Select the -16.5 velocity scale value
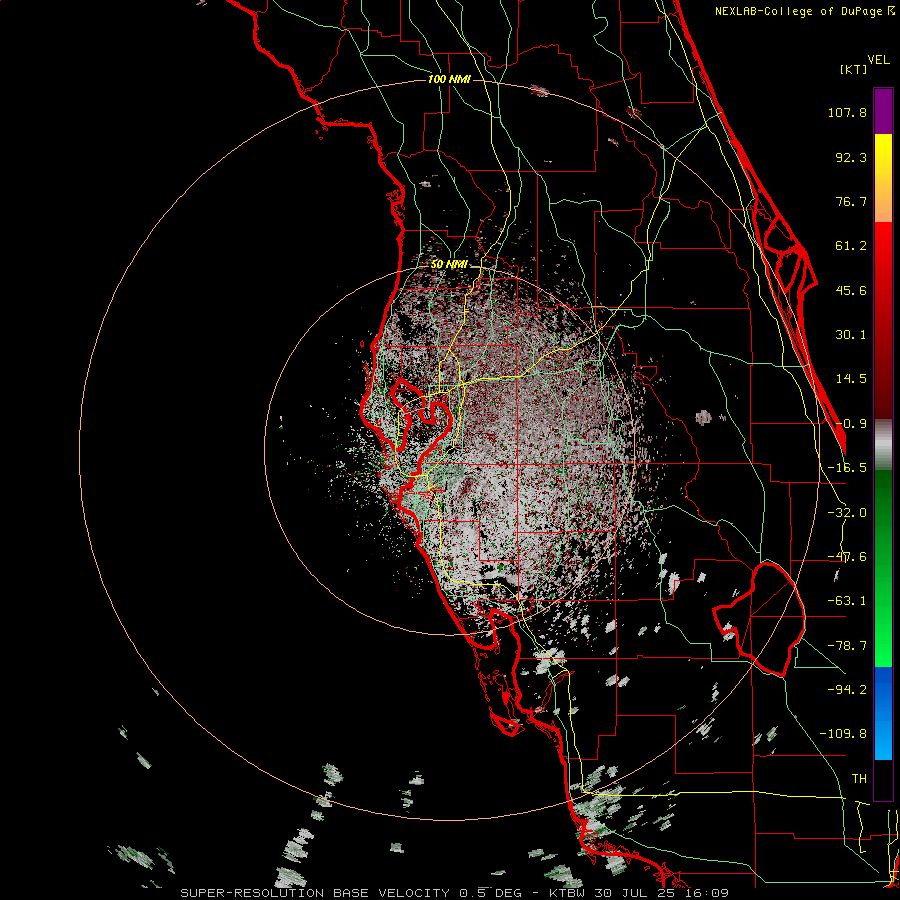 (x=847, y=468)
